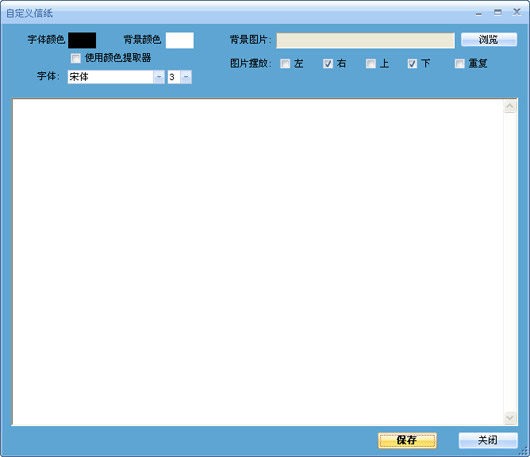Save the custom stationery with 保存
The image size is (530, 457).
(x=407, y=440)
